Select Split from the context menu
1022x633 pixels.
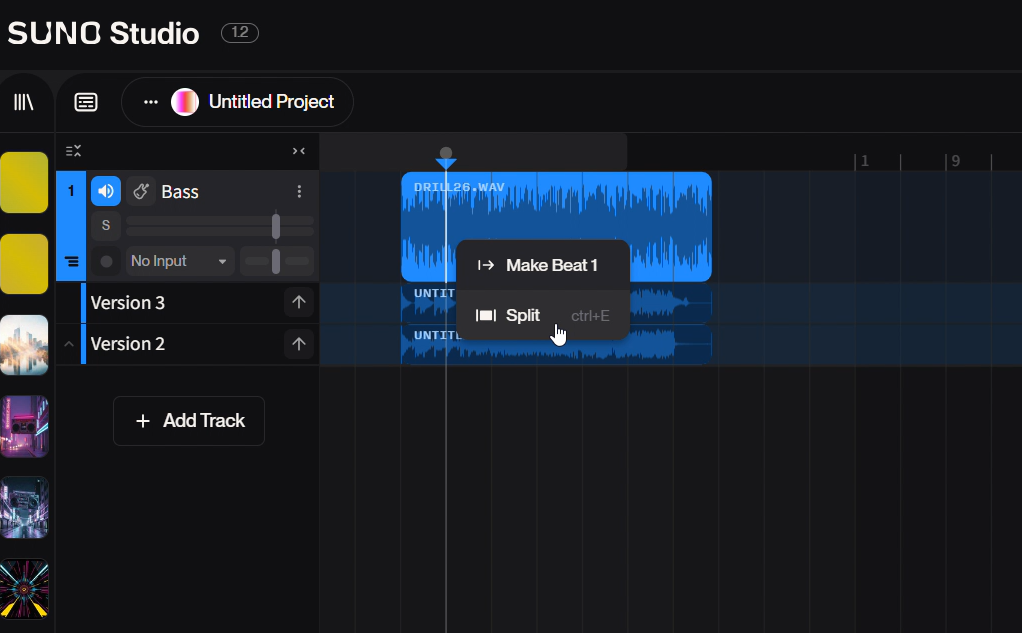tap(523, 316)
